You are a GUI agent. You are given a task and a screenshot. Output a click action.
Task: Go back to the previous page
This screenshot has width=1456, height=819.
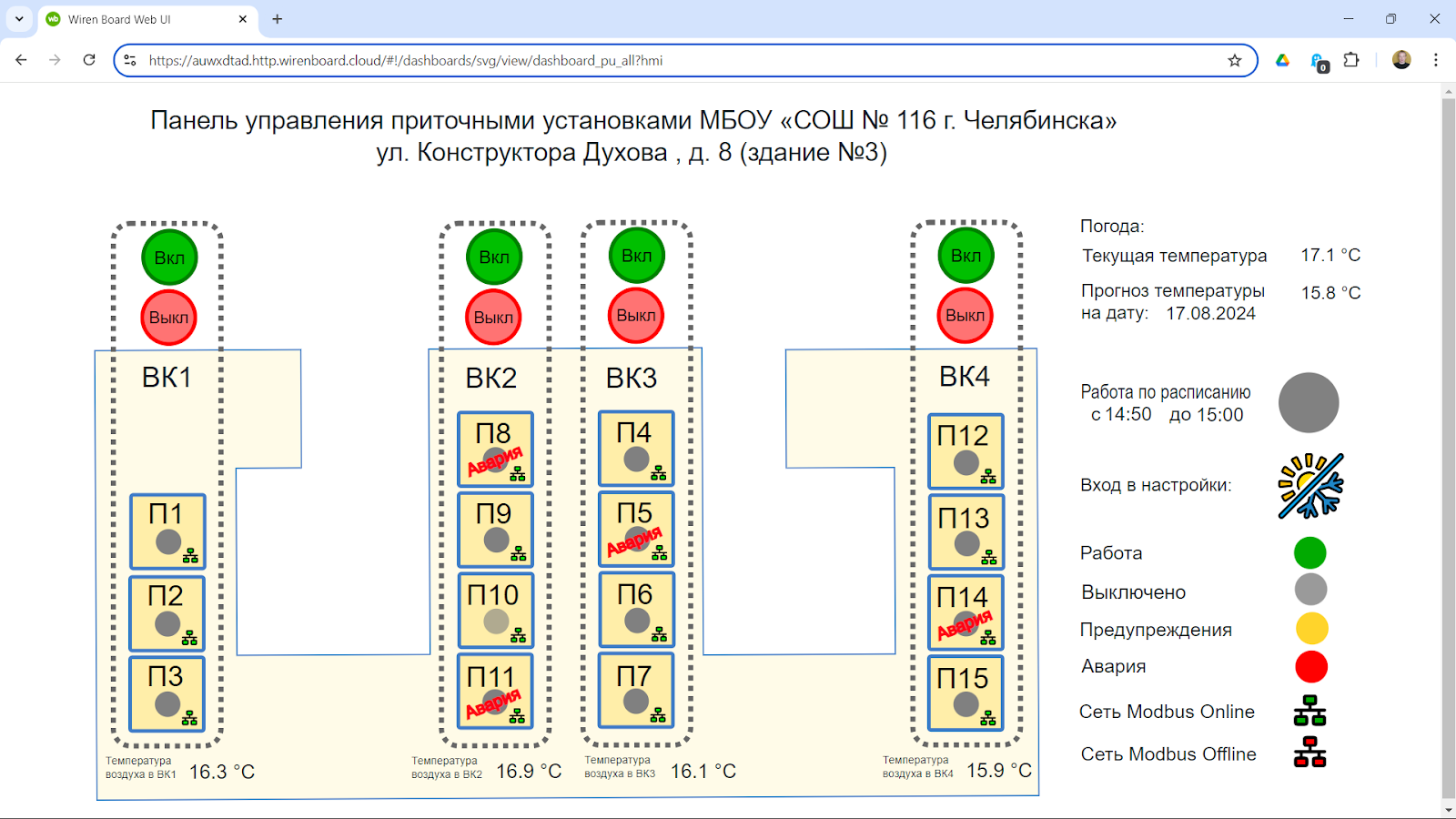21,60
